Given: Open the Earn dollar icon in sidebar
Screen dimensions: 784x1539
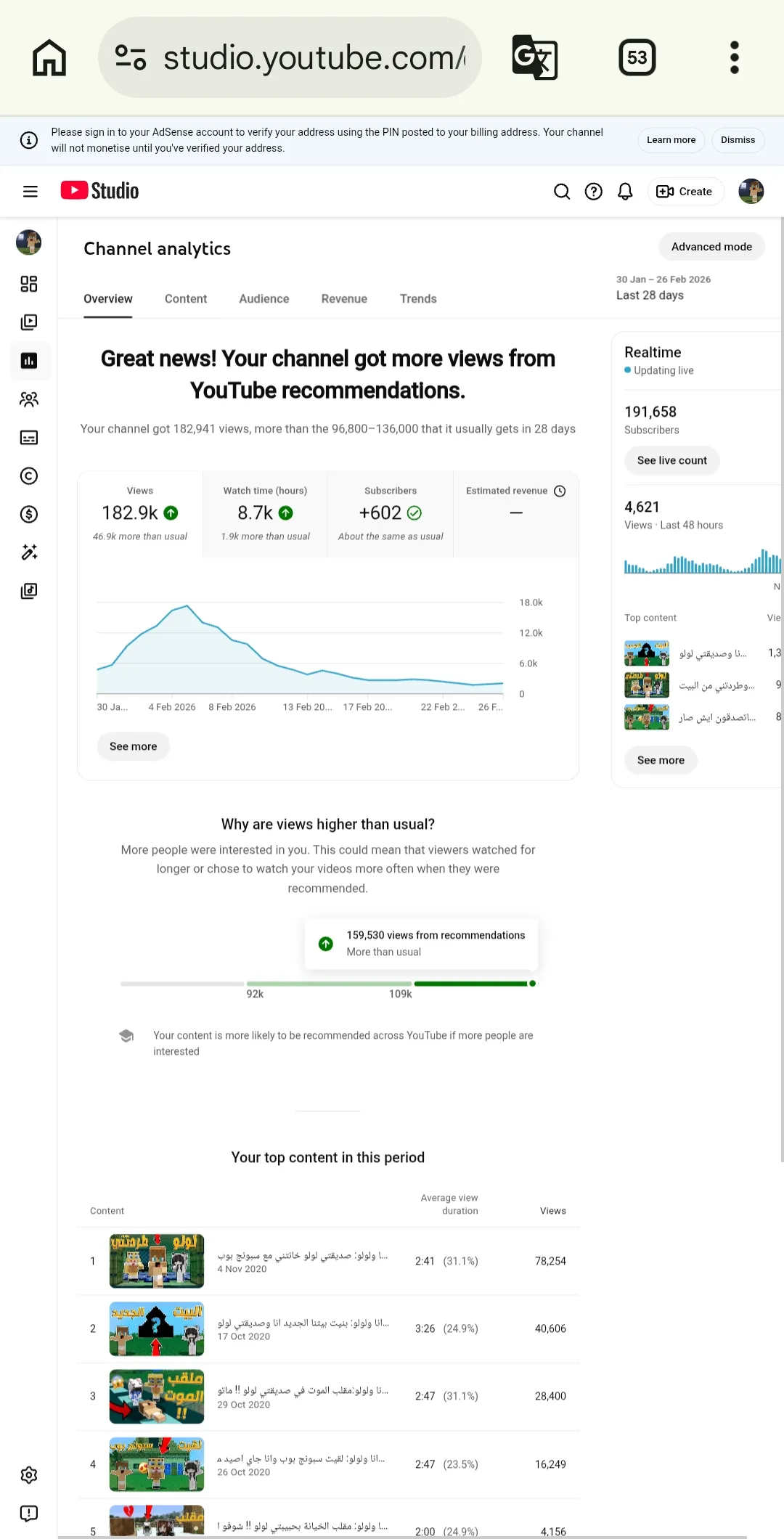Looking at the screenshot, I should pyautogui.click(x=29, y=515).
